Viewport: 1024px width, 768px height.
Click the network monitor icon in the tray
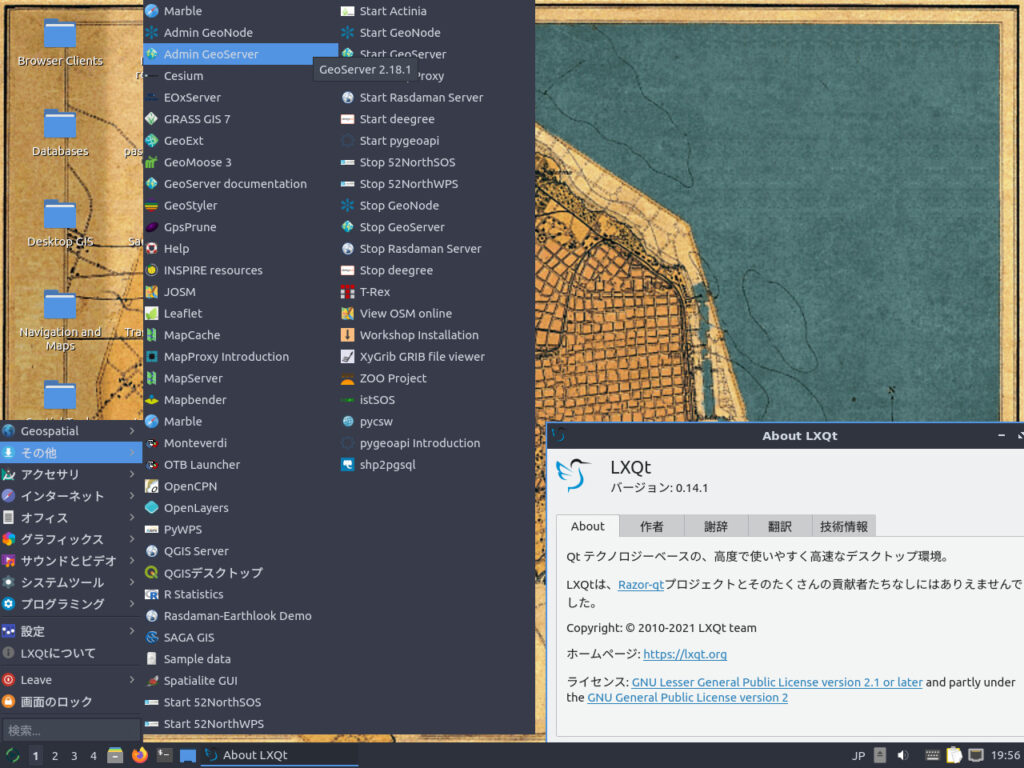[x=976, y=755]
